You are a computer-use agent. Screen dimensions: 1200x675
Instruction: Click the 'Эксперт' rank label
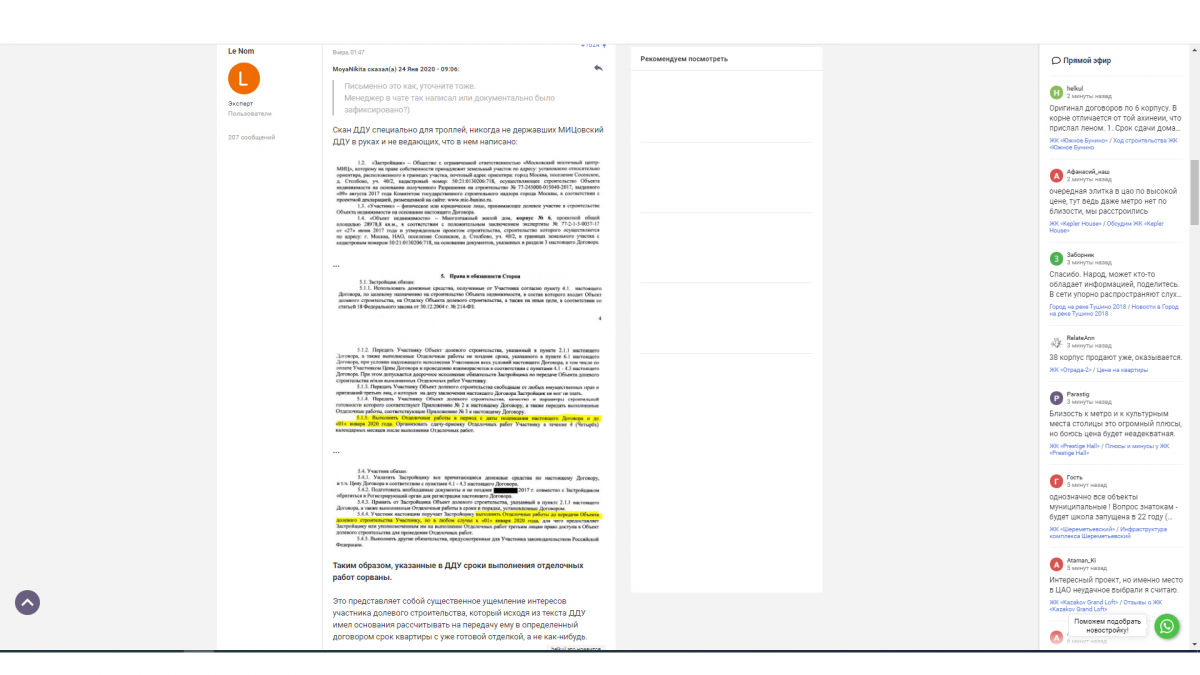(240, 103)
